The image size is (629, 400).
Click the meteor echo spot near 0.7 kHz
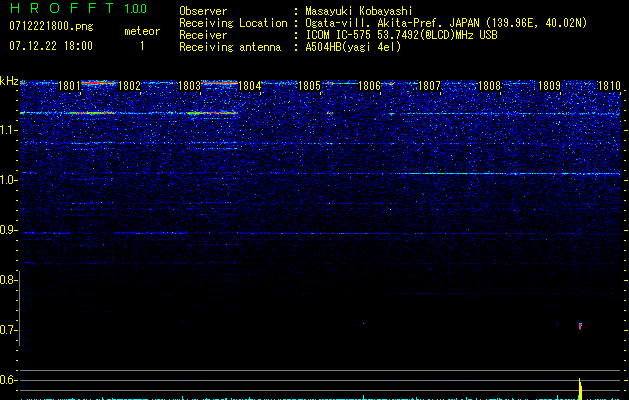point(580,326)
